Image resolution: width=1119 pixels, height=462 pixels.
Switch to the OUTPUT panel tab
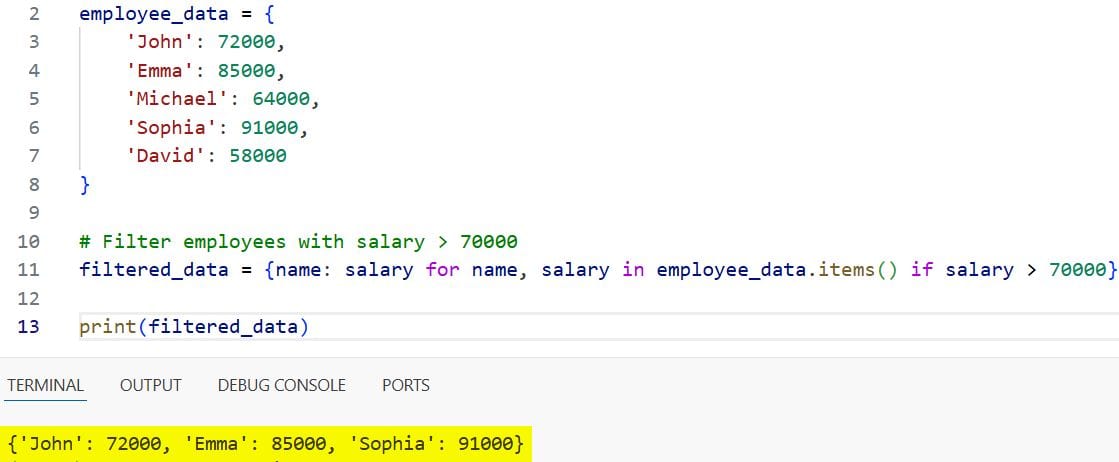click(150, 385)
